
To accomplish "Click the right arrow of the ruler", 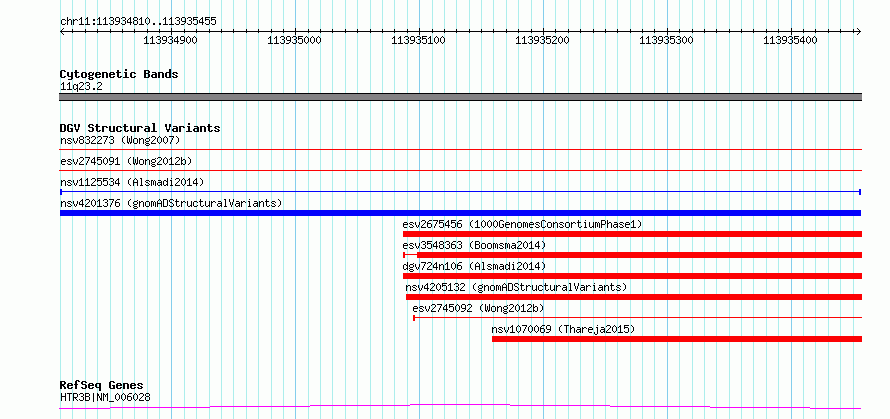I will 859,31.
